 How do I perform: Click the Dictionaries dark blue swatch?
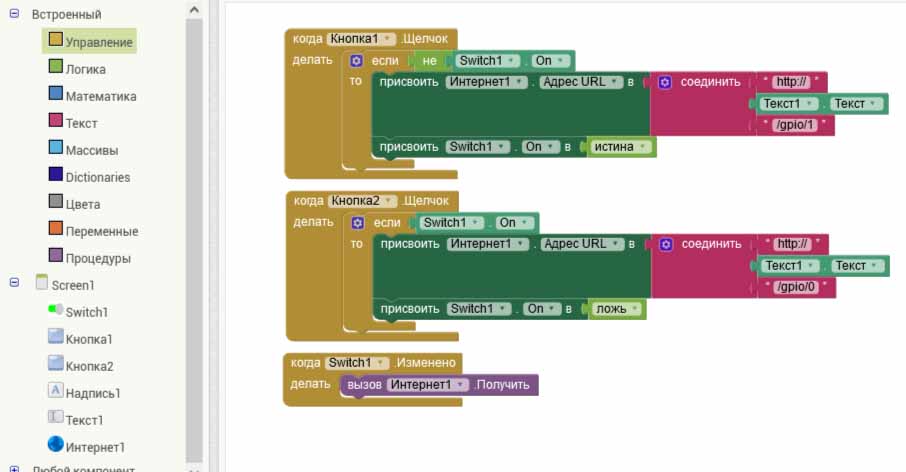tap(56, 176)
